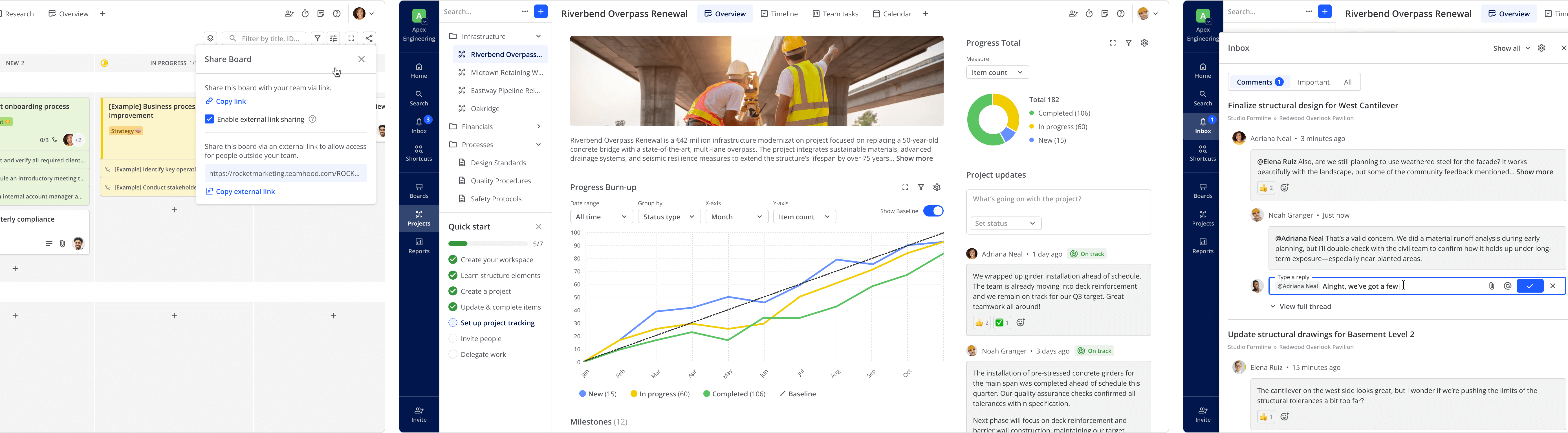The image size is (1568, 433).
Task: Open Shortcuts in middle sidebar
Action: 419,153
